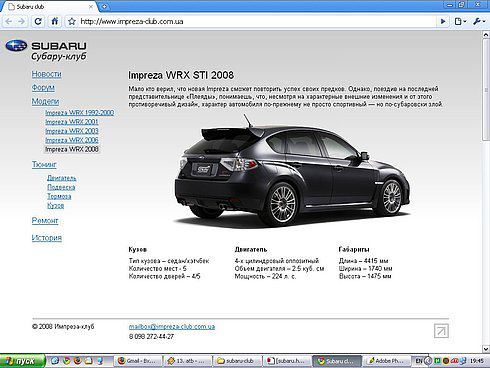The width and height of the screenshot is (490, 368).
Task: Click the Мощность – 224 л. с. line
Action: (265, 276)
